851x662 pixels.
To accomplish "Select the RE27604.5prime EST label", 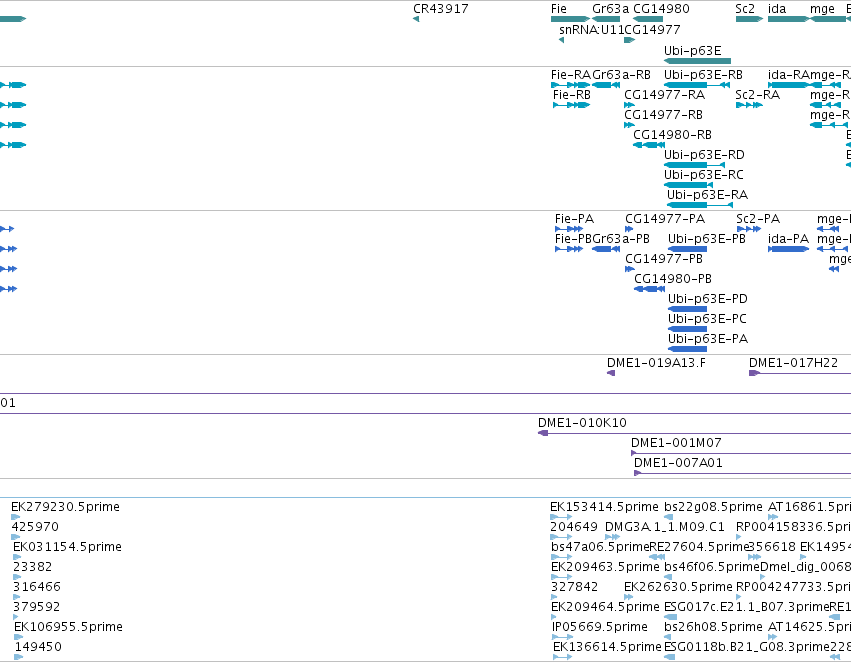I will pyautogui.click(x=699, y=547).
